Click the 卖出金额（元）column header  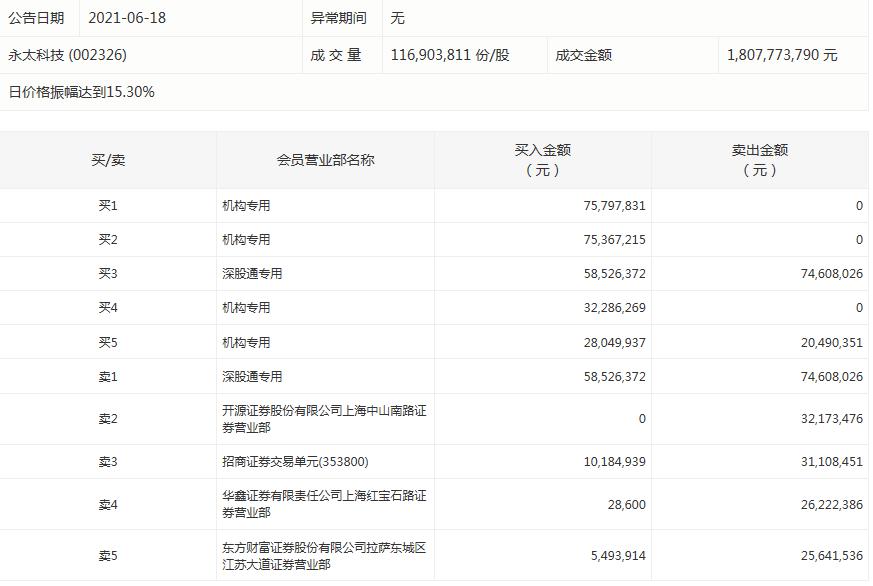pyautogui.click(x=759, y=160)
